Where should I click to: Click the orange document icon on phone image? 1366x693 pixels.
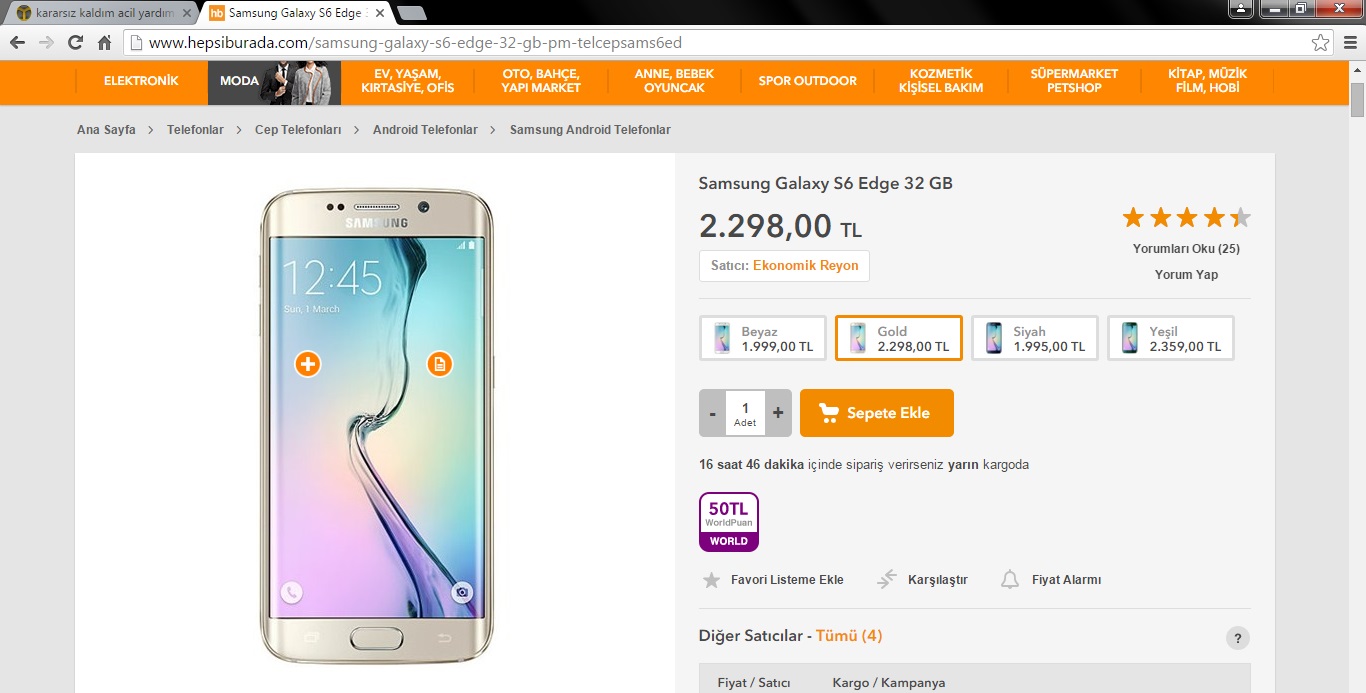[x=439, y=364]
